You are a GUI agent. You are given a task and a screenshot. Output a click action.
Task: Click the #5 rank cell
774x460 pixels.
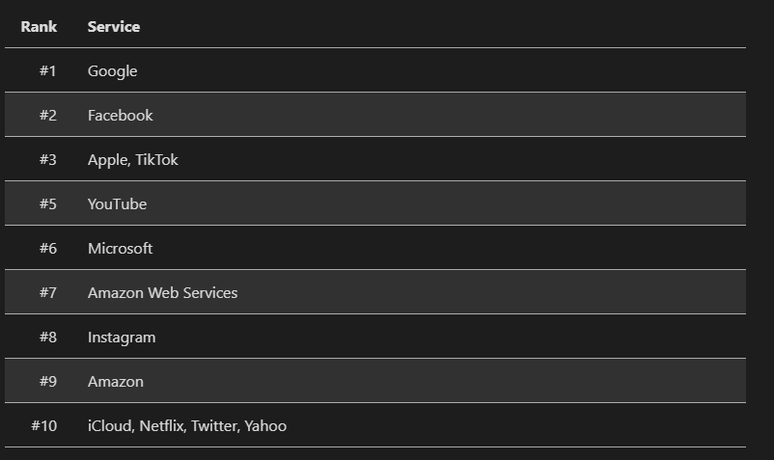(x=48, y=204)
